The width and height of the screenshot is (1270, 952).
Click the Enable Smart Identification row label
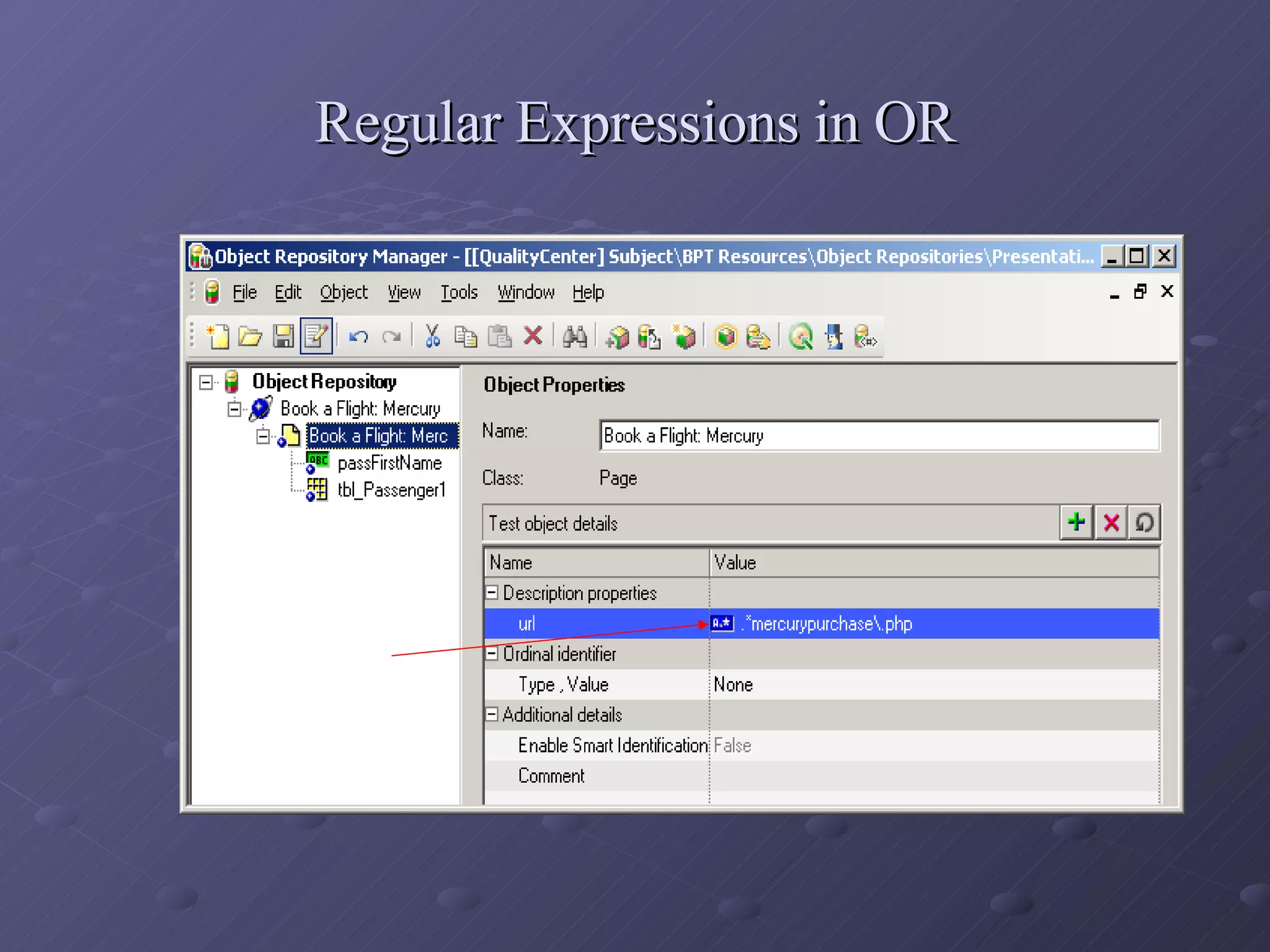point(613,745)
